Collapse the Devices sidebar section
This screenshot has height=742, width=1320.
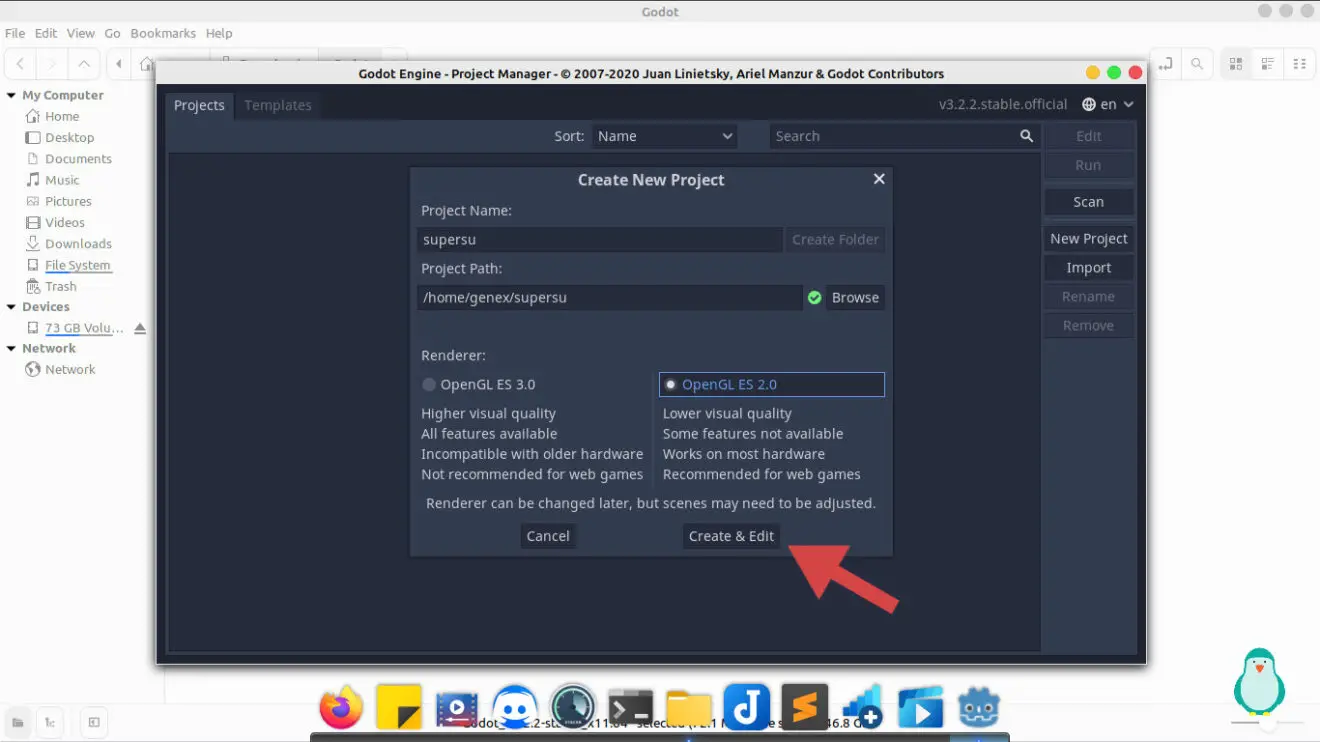point(11,307)
